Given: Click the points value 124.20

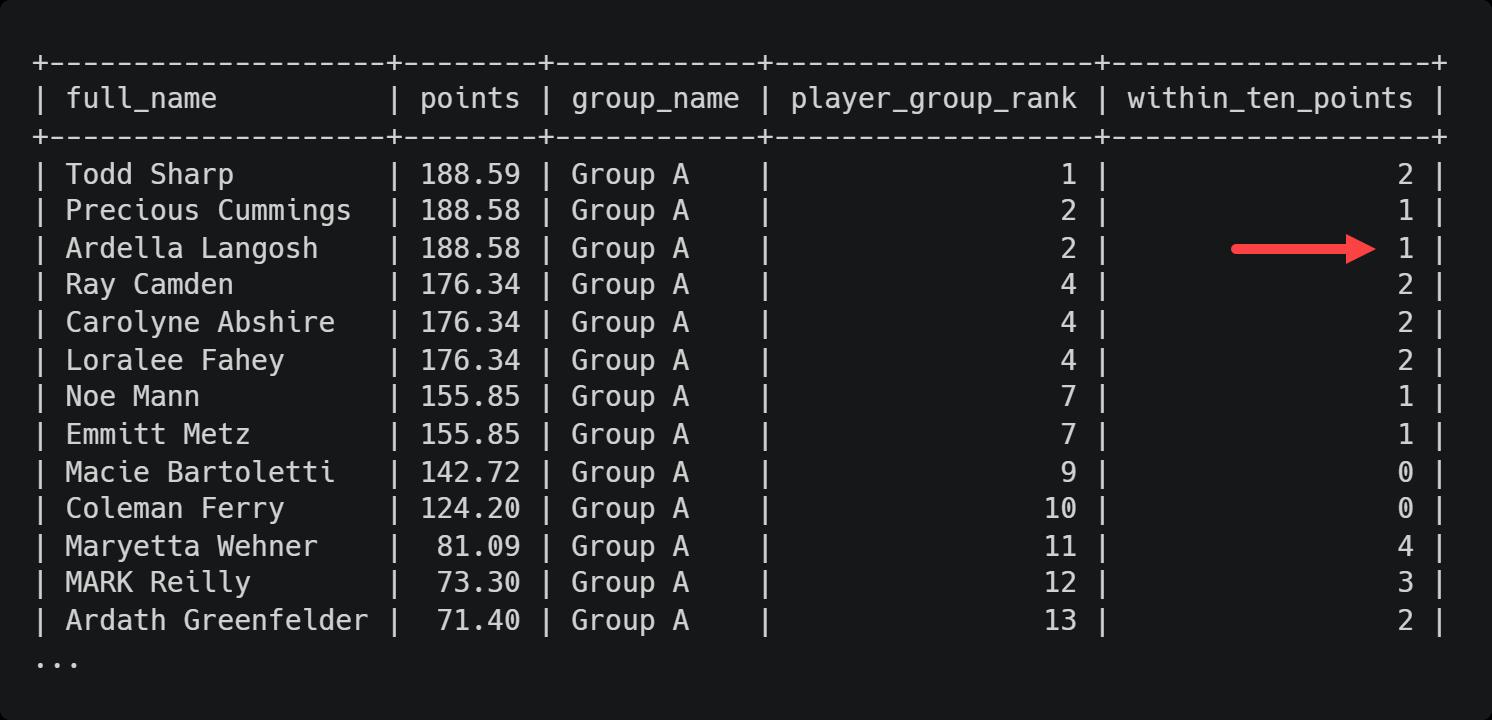Looking at the screenshot, I should pyautogui.click(x=470, y=508).
